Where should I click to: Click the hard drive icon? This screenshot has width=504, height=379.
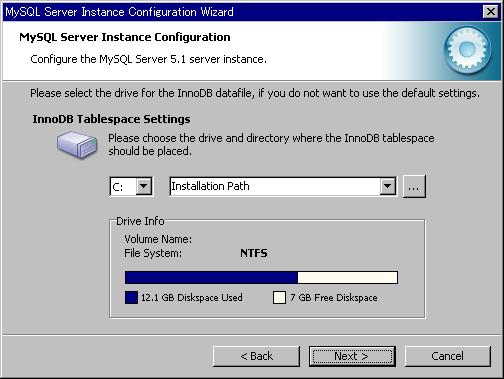77,145
